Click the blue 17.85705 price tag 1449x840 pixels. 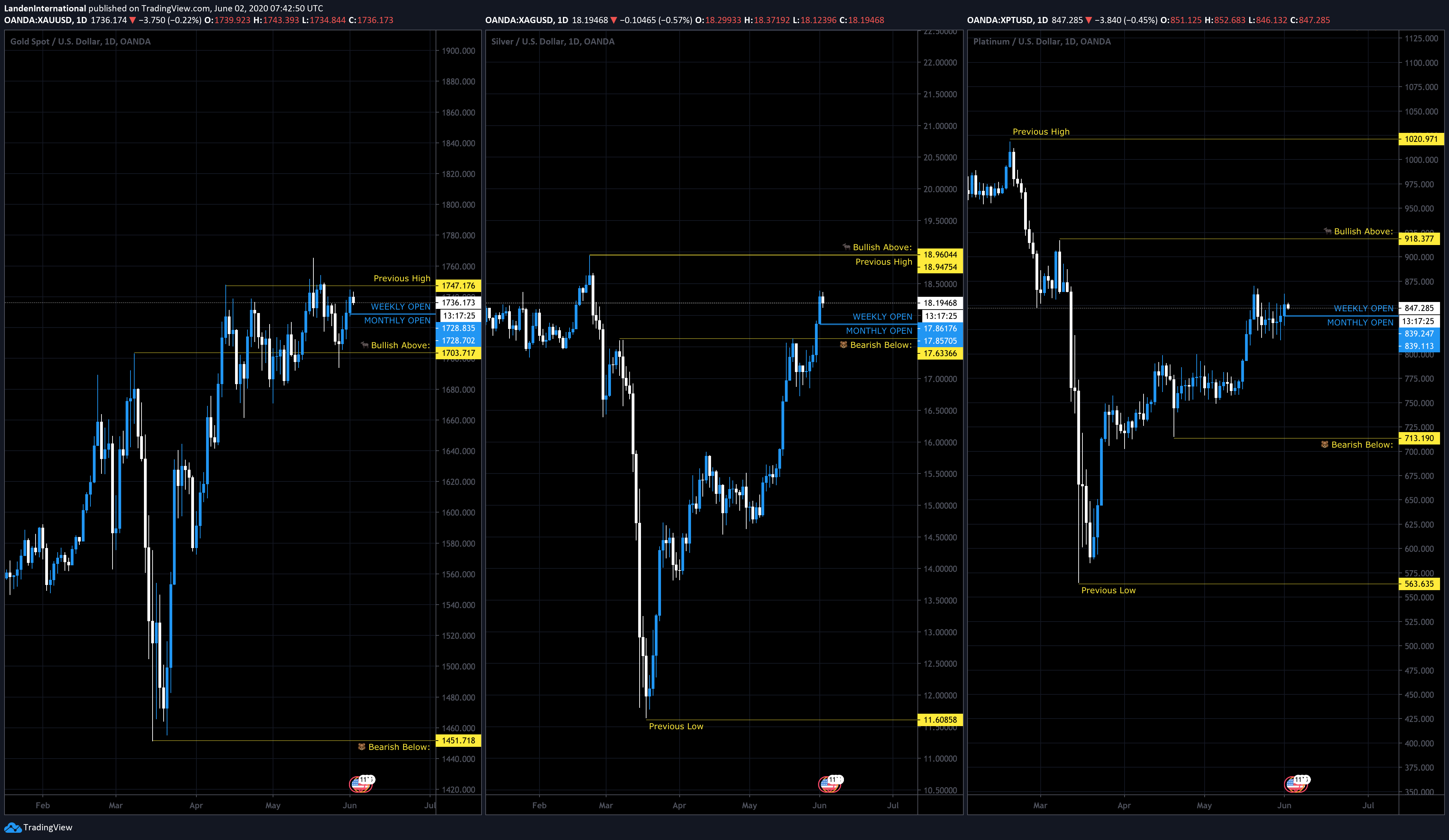pos(940,341)
